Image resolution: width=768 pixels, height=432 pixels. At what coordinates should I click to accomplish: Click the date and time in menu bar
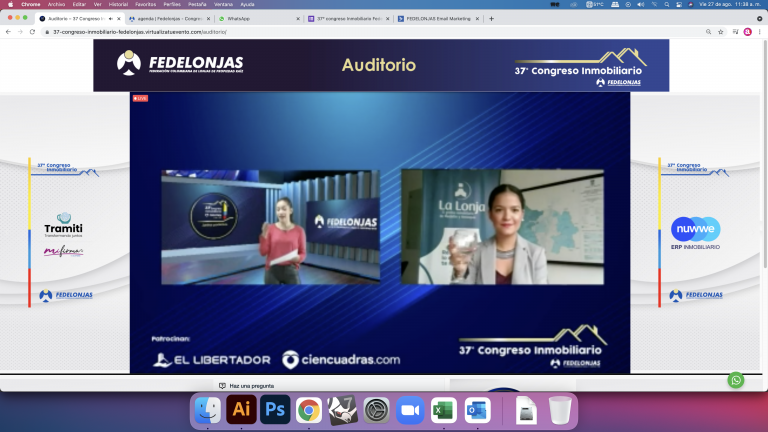(730, 4)
